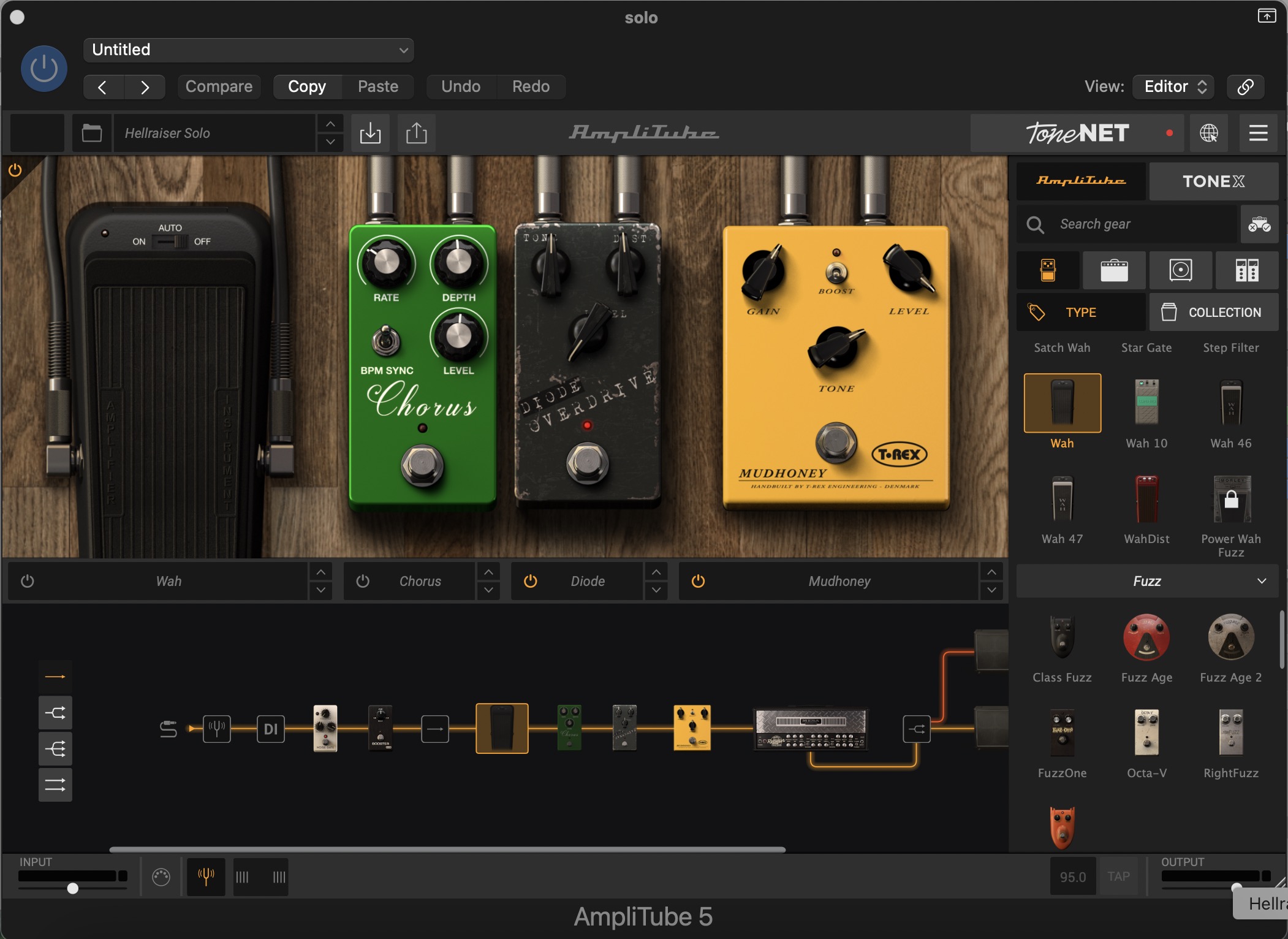Switch to the TONEX tab

1213,181
